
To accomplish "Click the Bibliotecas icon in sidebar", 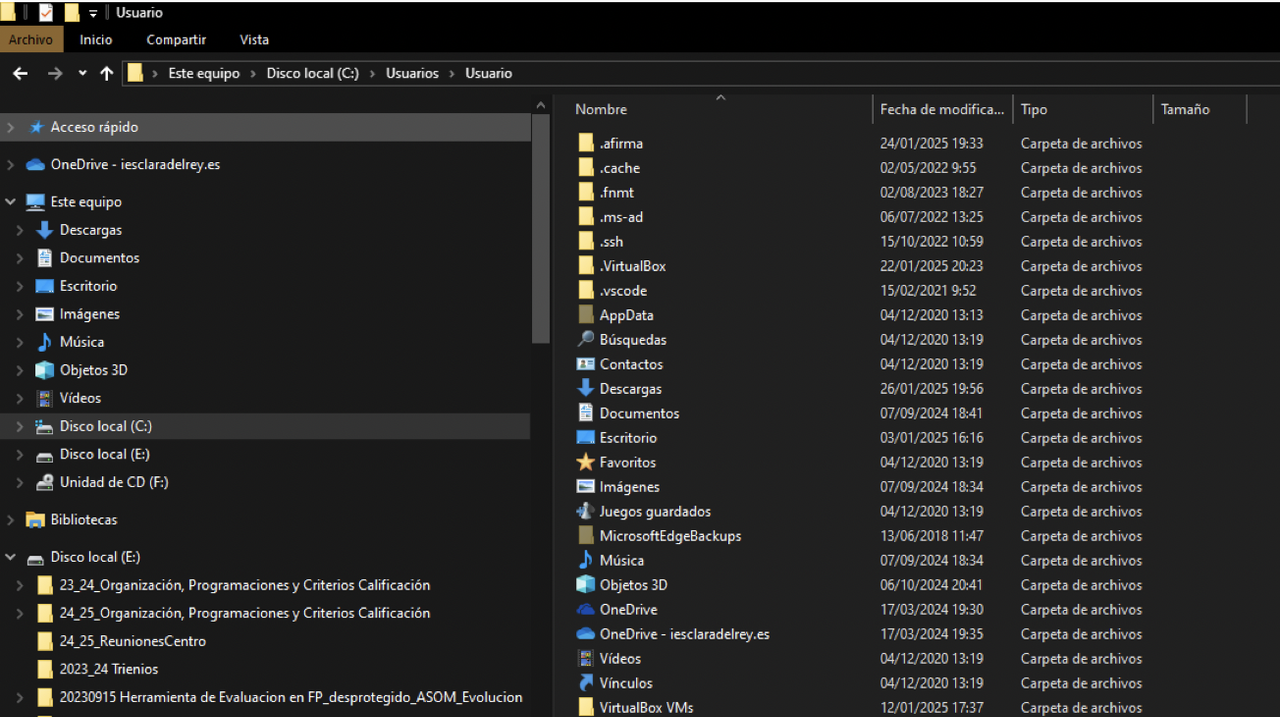I will [x=35, y=520].
